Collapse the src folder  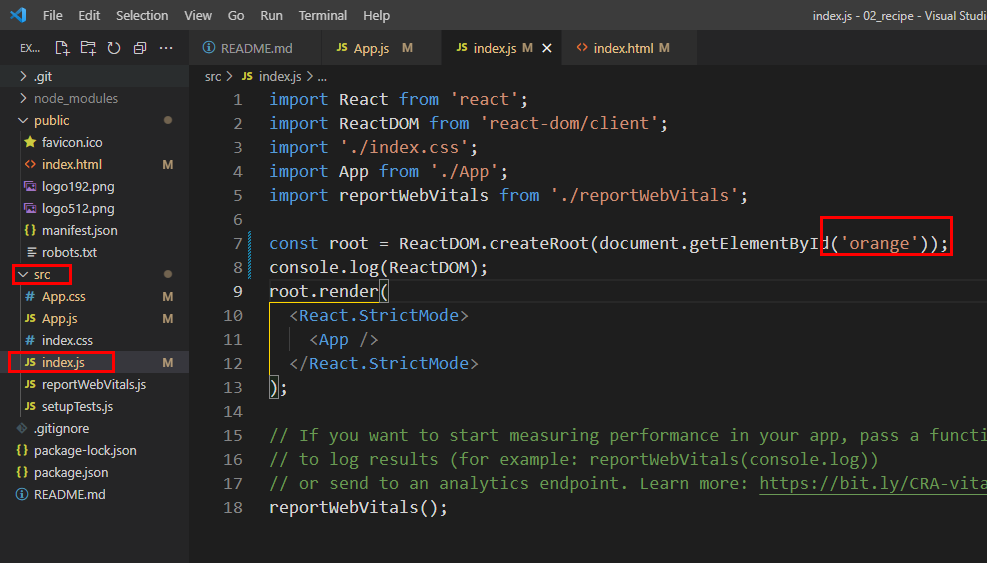click(x=94, y=275)
